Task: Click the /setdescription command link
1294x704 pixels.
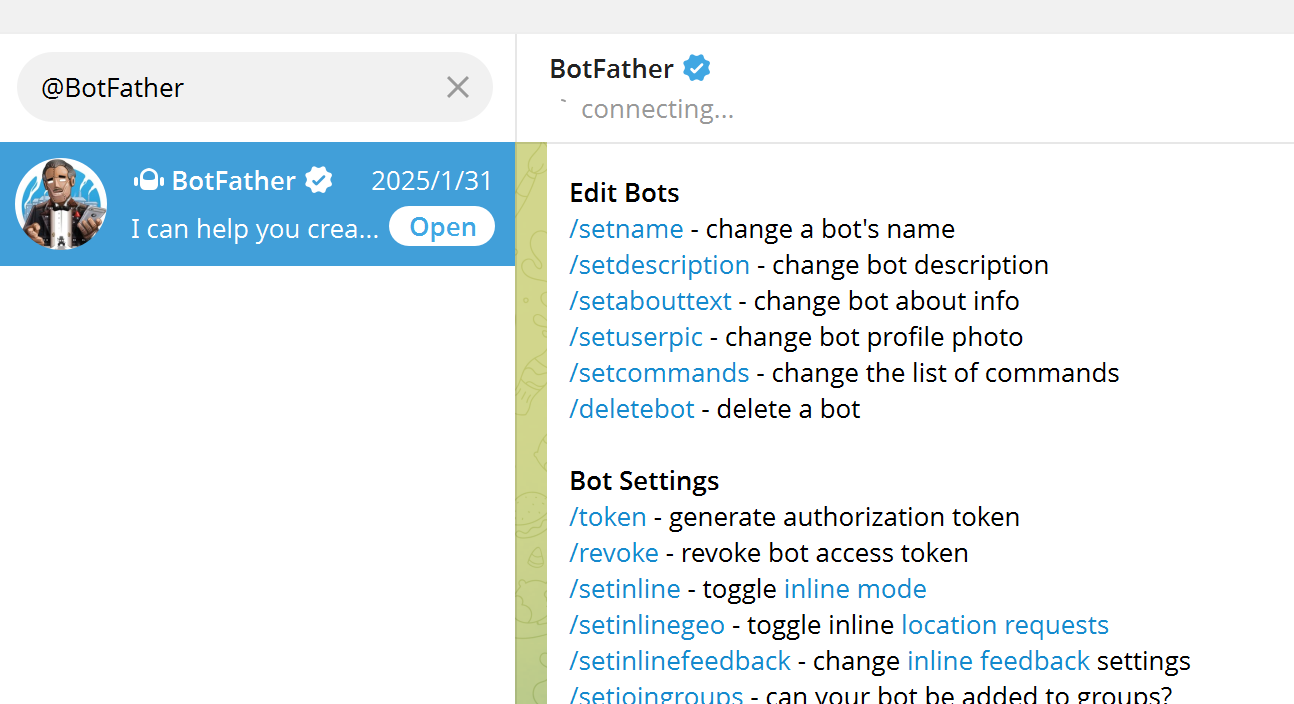Action: click(x=659, y=265)
